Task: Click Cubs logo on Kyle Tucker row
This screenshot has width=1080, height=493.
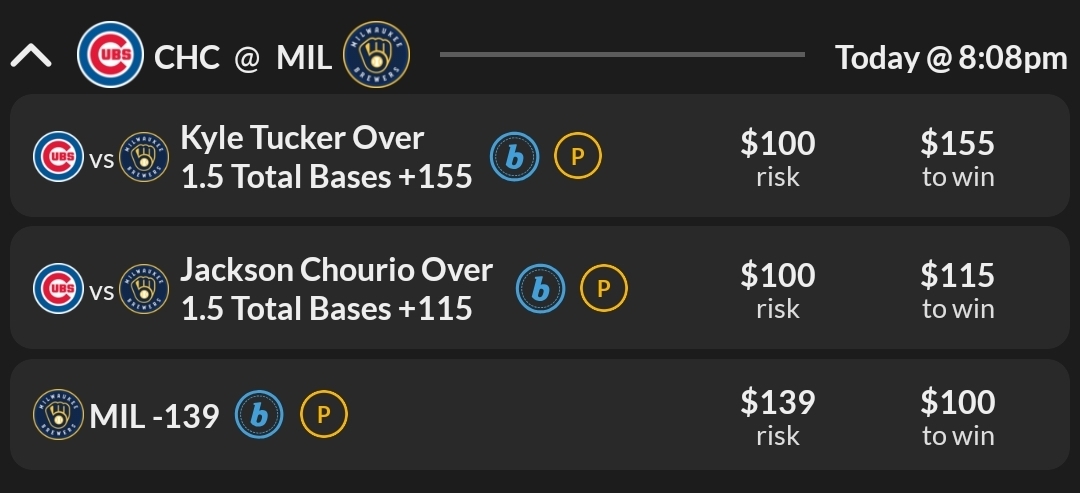Action: [x=58, y=157]
